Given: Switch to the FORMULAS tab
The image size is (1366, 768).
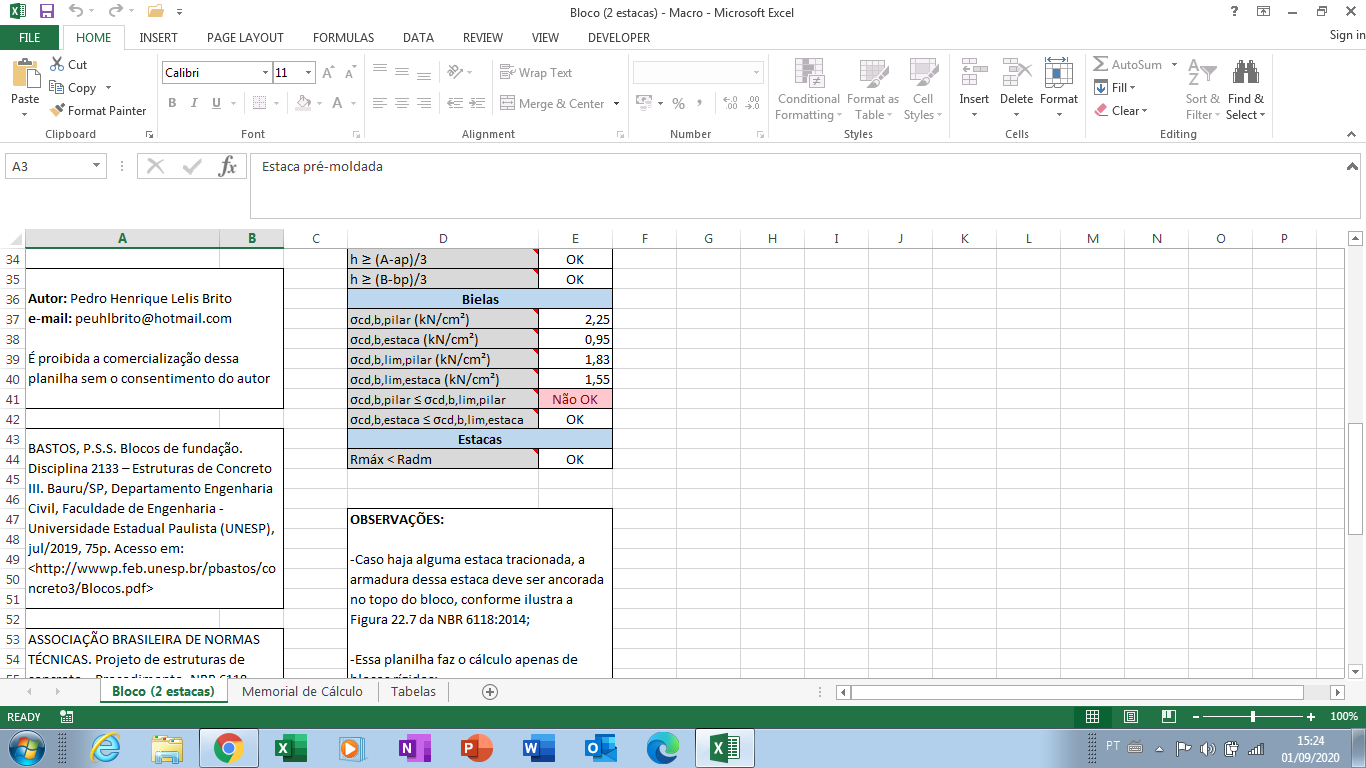Looking at the screenshot, I should [343, 37].
